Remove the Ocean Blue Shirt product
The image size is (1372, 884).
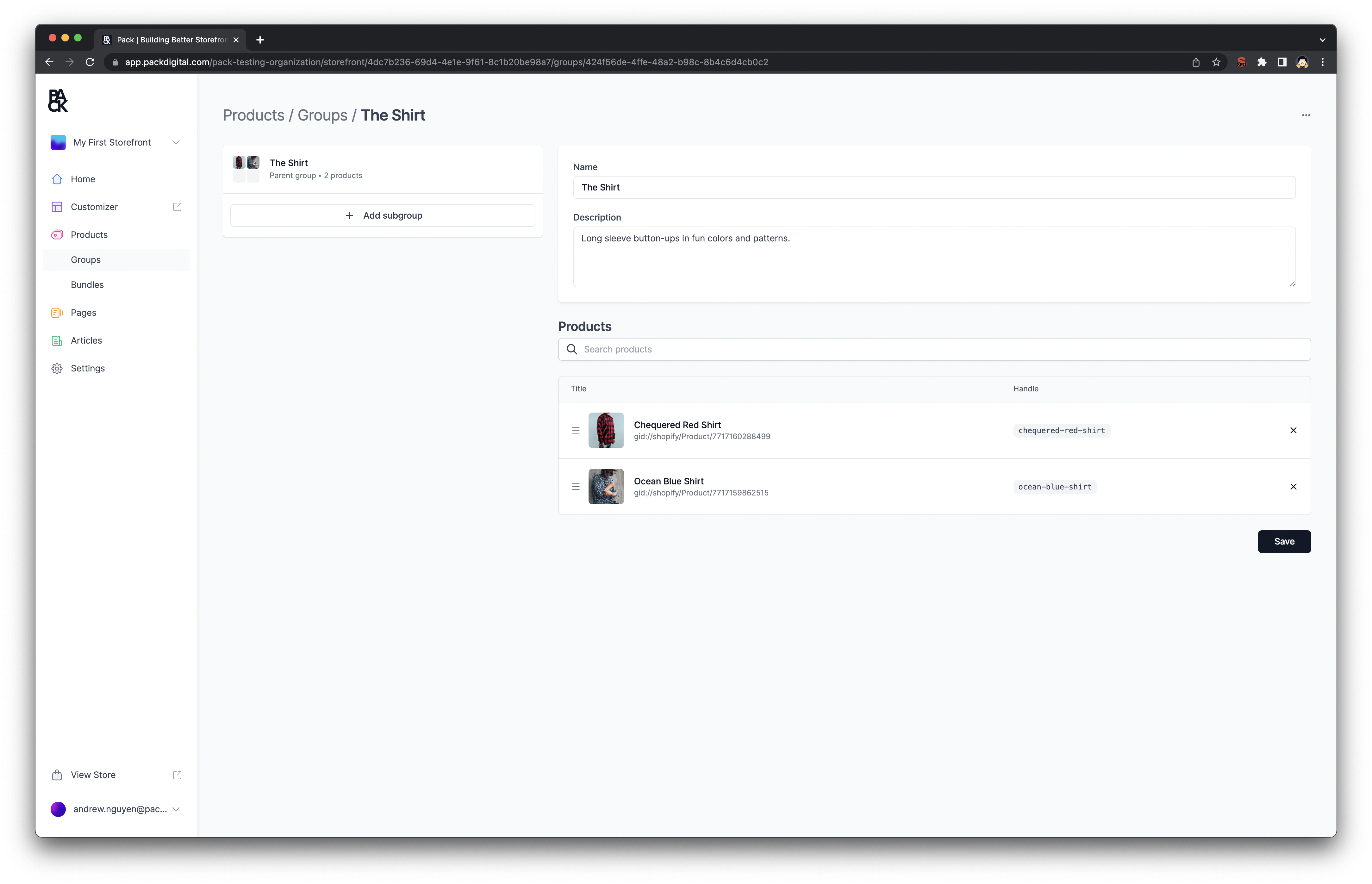click(1293, 487)
